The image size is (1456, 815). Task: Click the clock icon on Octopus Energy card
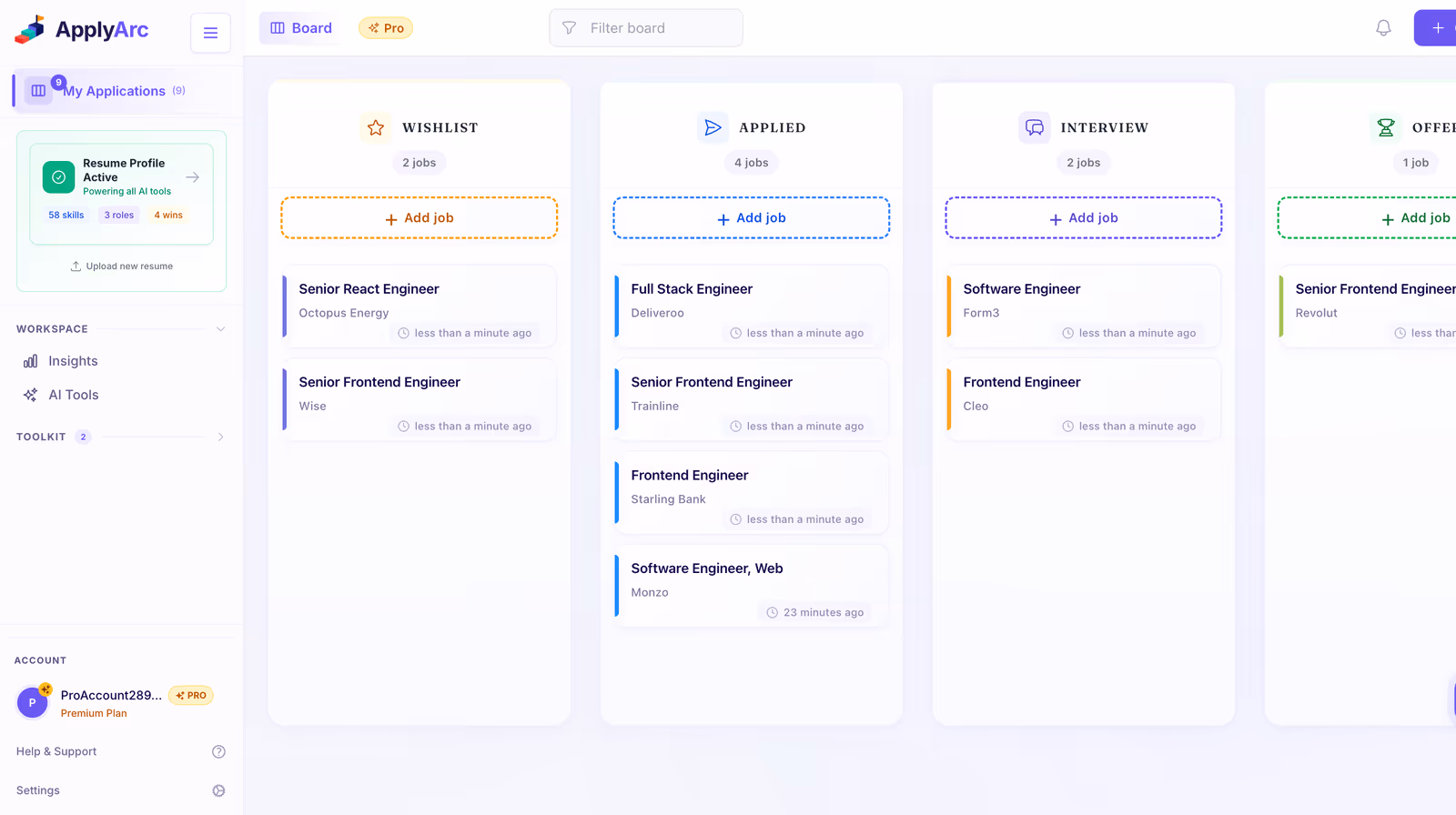click(403, 334)
